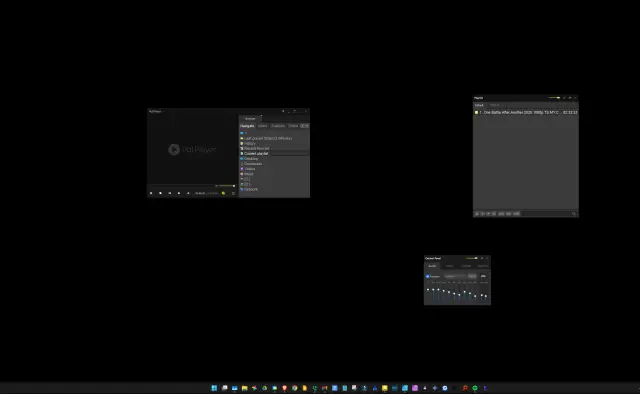Open file with the eject icon
This screenshot has height=394, width=640.
click(188, 193)
